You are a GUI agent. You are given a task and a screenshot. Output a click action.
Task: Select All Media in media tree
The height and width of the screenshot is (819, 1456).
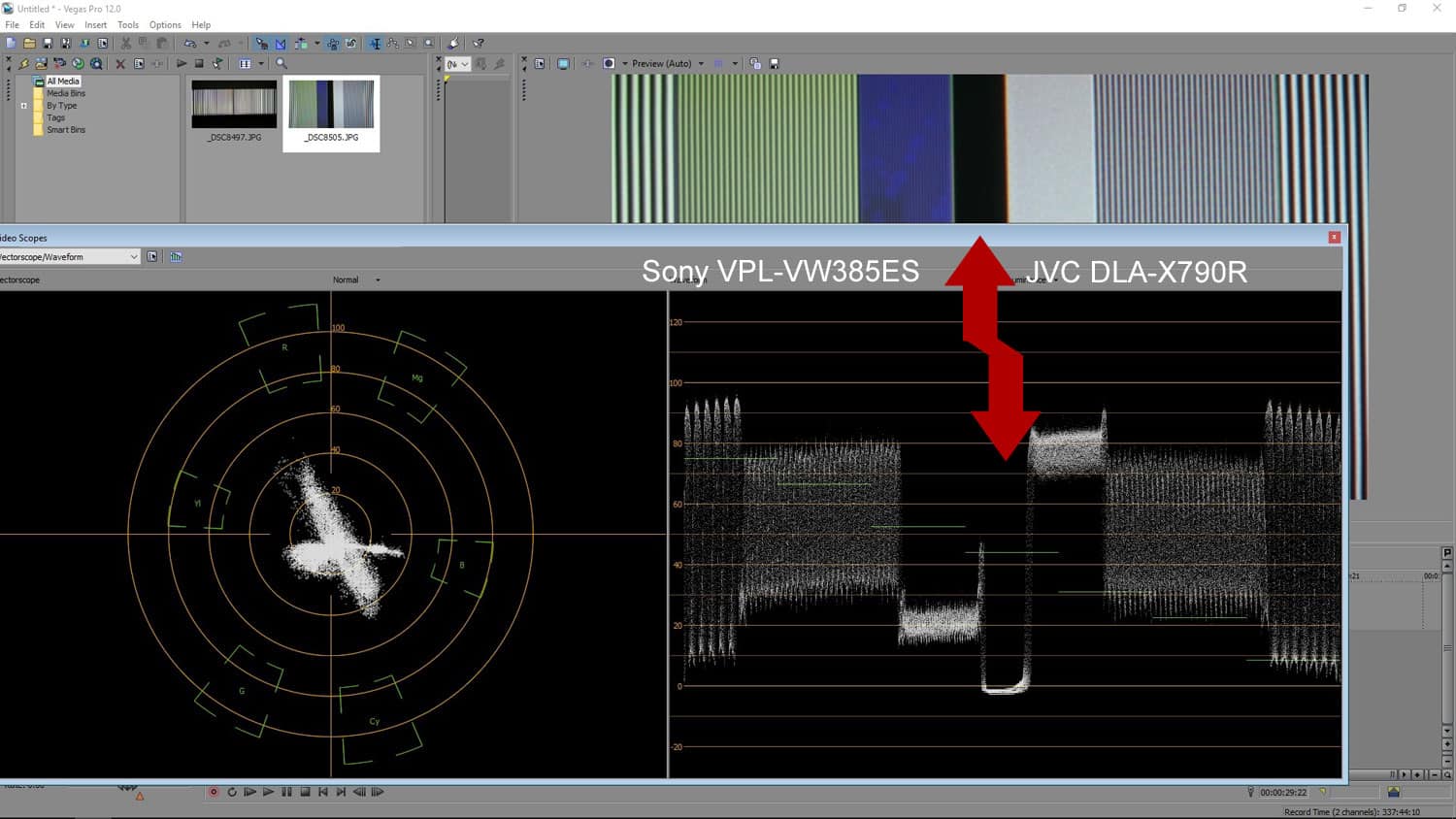(63, 82)
